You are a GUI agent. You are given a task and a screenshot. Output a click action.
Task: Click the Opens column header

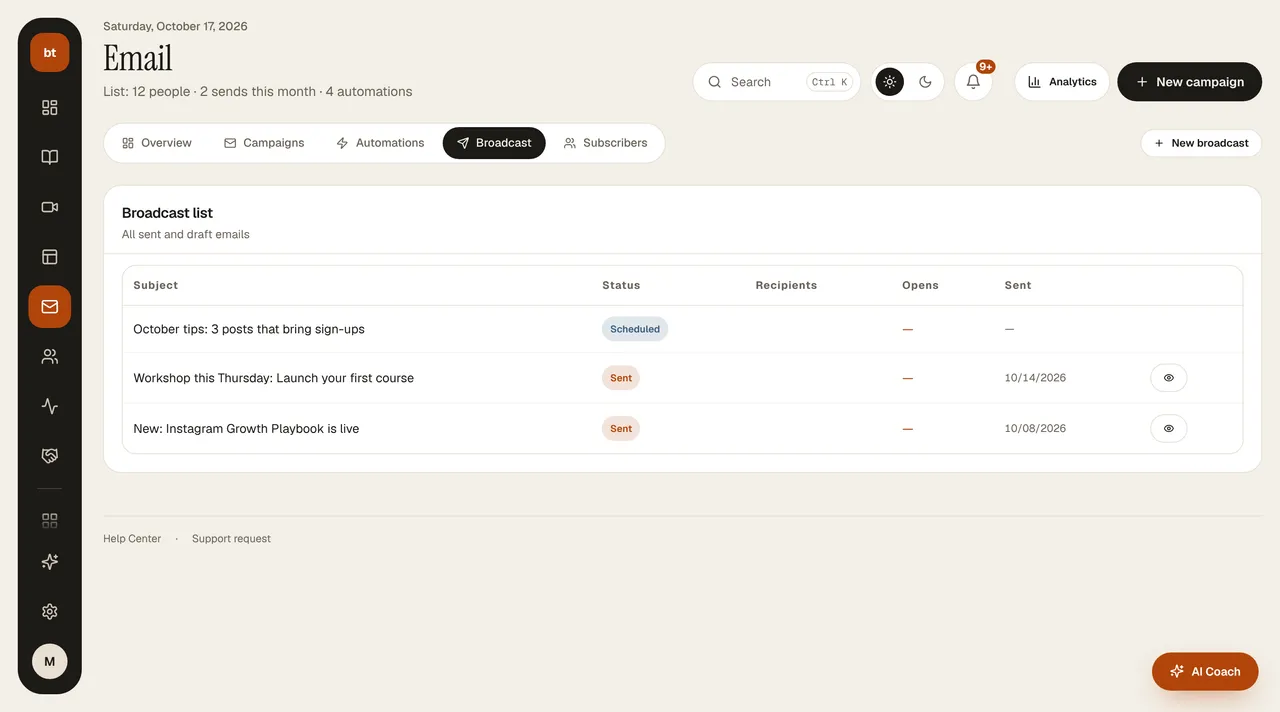click(920, 285)
